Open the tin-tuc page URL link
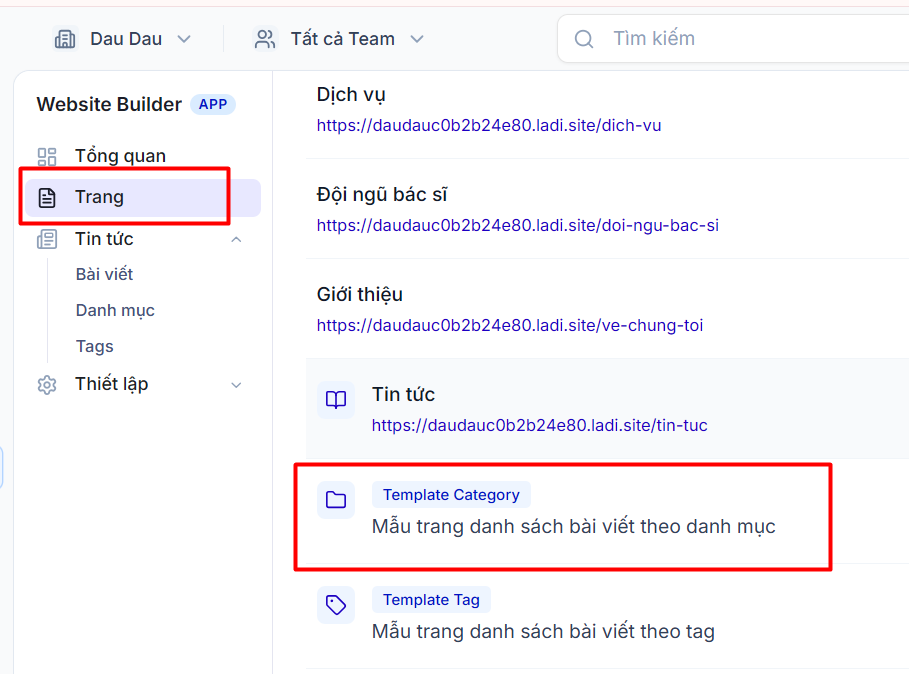This screenshot has height=674, width=909. 539,425
